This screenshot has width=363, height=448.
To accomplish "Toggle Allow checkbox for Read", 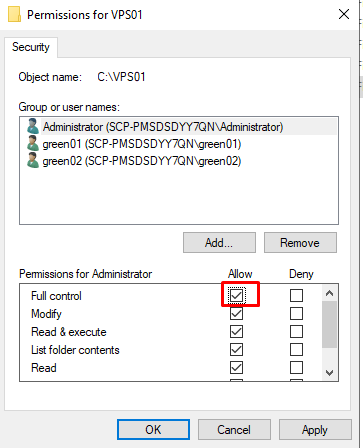I will (236, 367).
